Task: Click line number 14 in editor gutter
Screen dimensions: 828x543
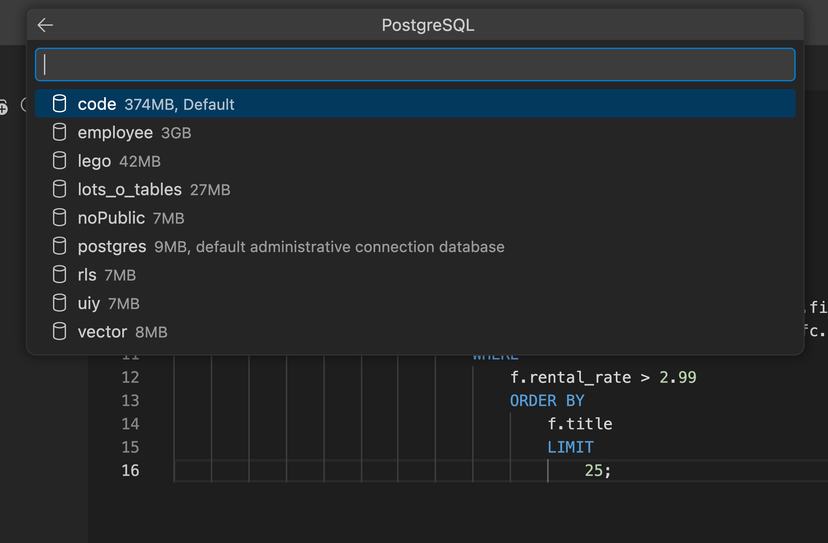Action: (130, 424)
